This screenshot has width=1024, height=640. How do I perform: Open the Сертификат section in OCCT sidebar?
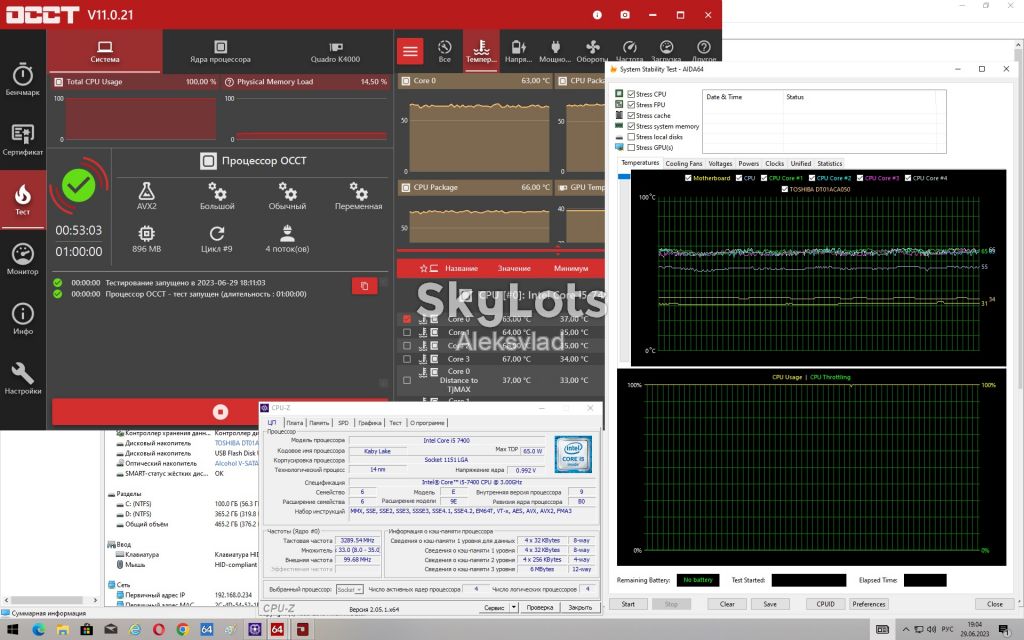pyautogui.click(x=23, y=139)
